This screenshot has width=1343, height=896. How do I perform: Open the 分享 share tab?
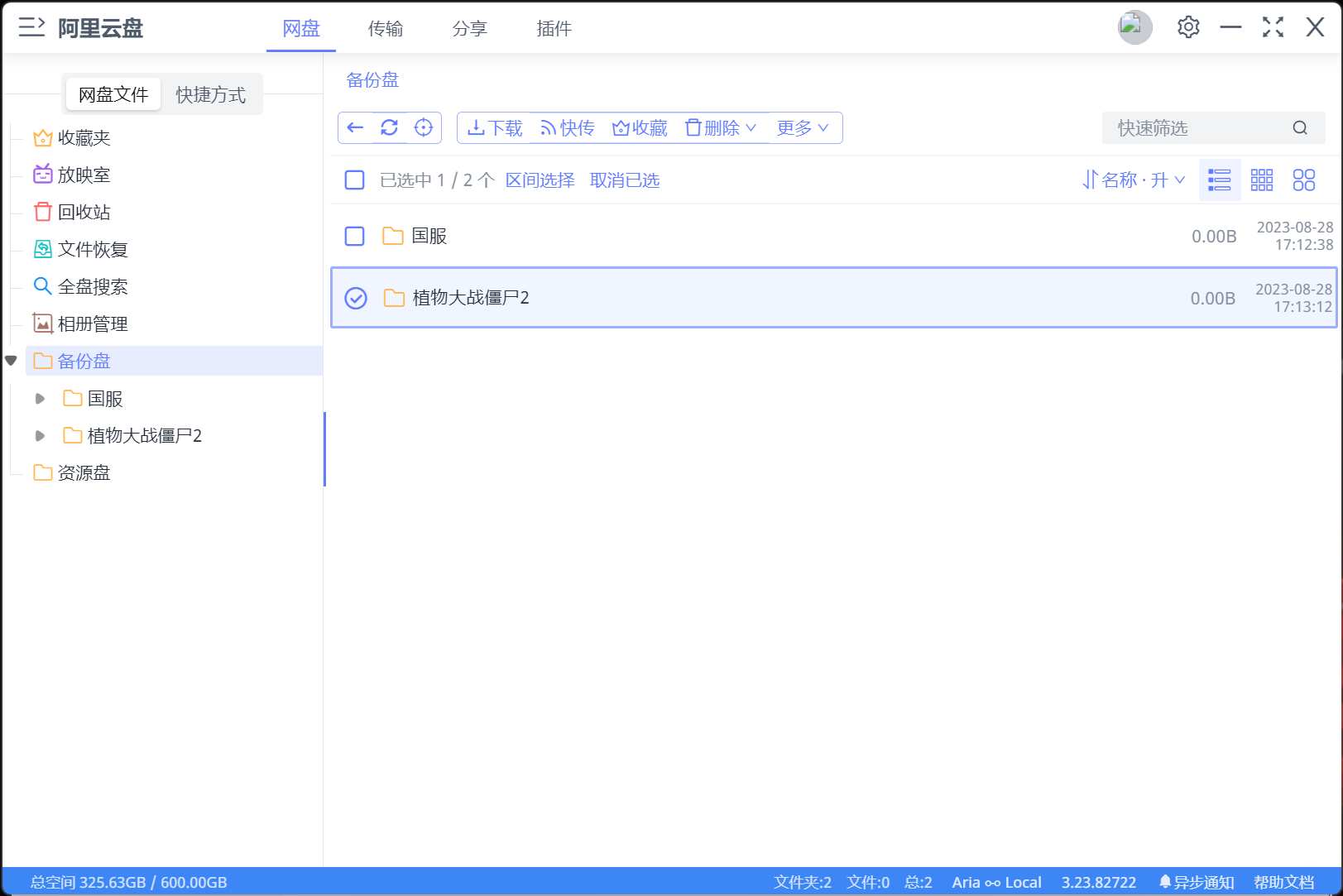[x=470, y=29]
